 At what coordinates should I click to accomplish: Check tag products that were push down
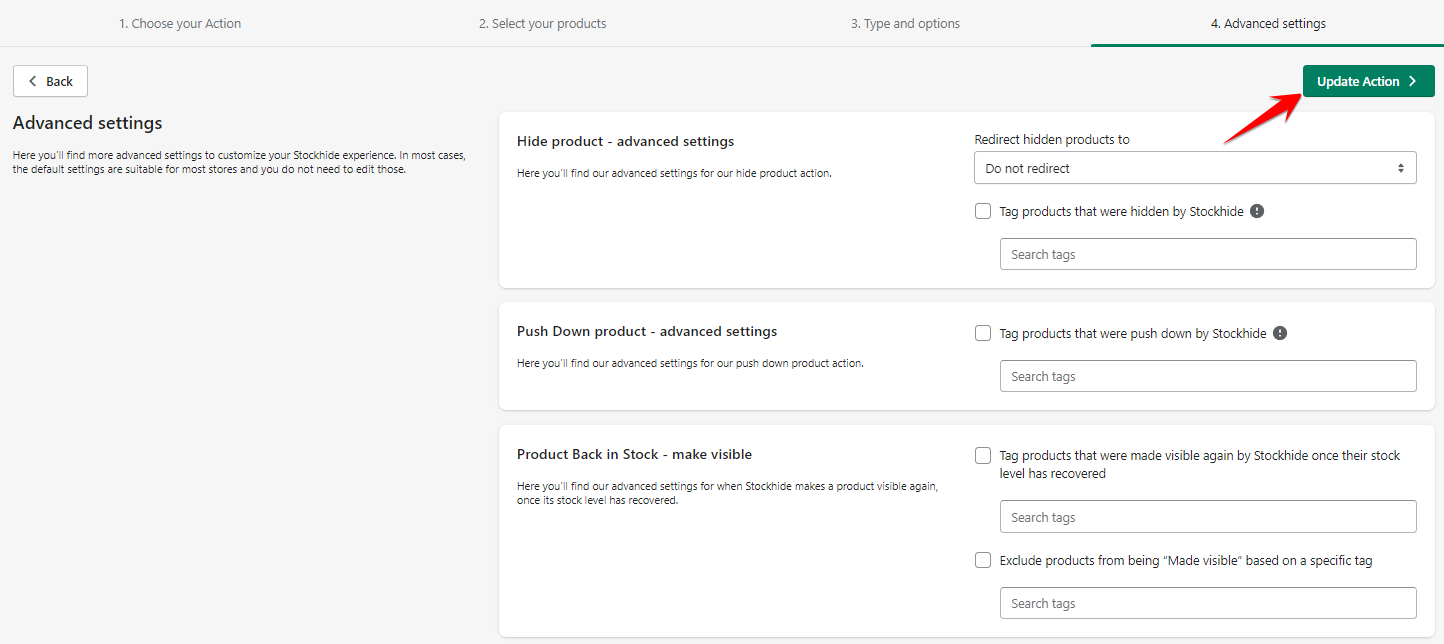983,333
